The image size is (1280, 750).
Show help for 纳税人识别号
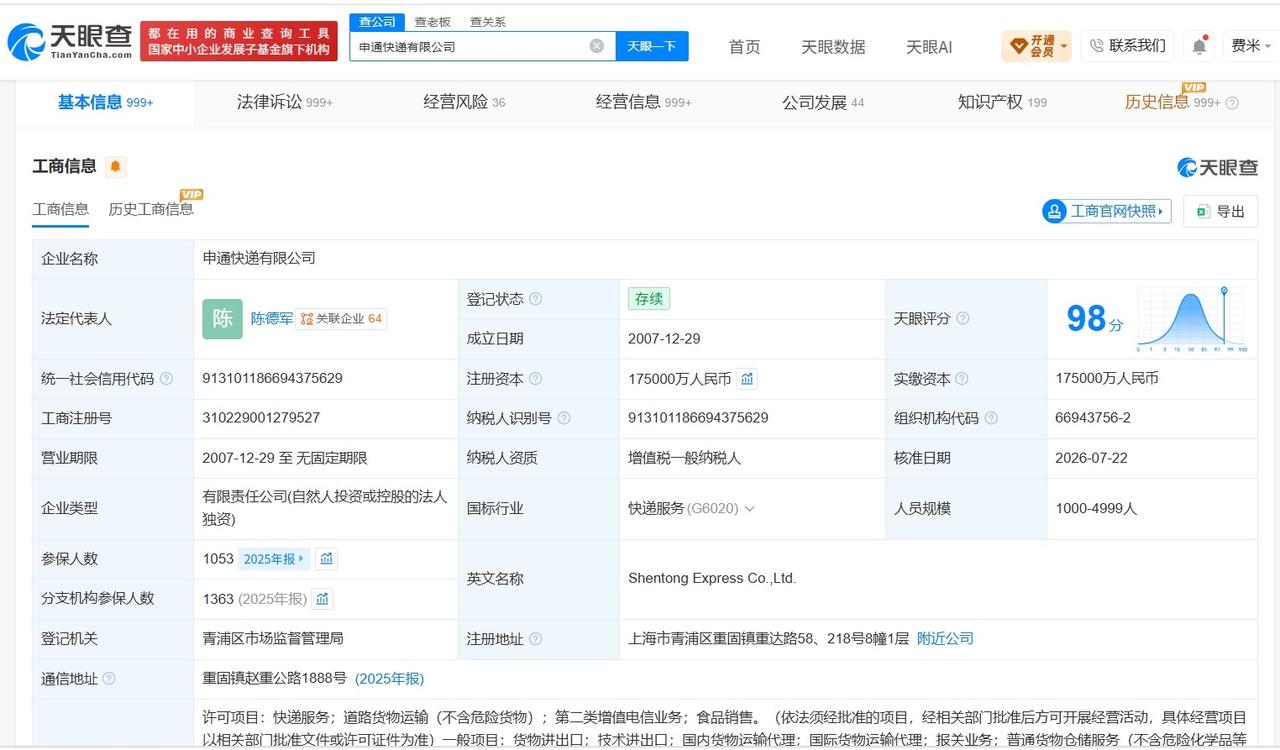563,418
